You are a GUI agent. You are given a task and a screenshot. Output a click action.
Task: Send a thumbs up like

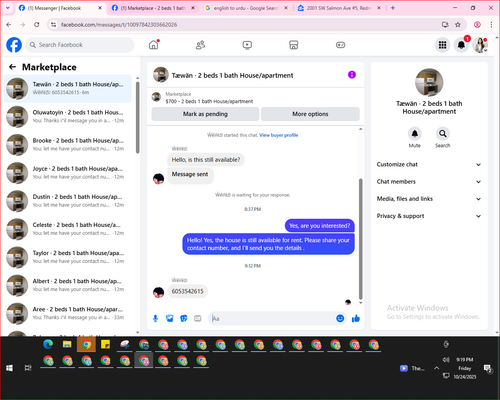pyautogui.click(x=356, y=318)
